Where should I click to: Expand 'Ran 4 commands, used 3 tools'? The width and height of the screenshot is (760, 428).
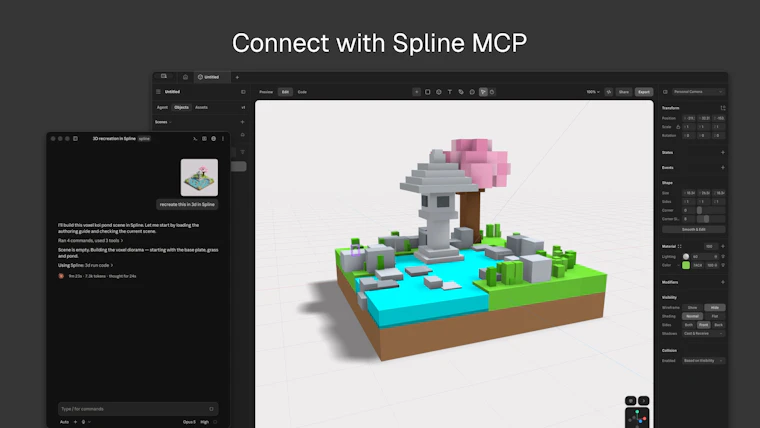click(90, 240)
